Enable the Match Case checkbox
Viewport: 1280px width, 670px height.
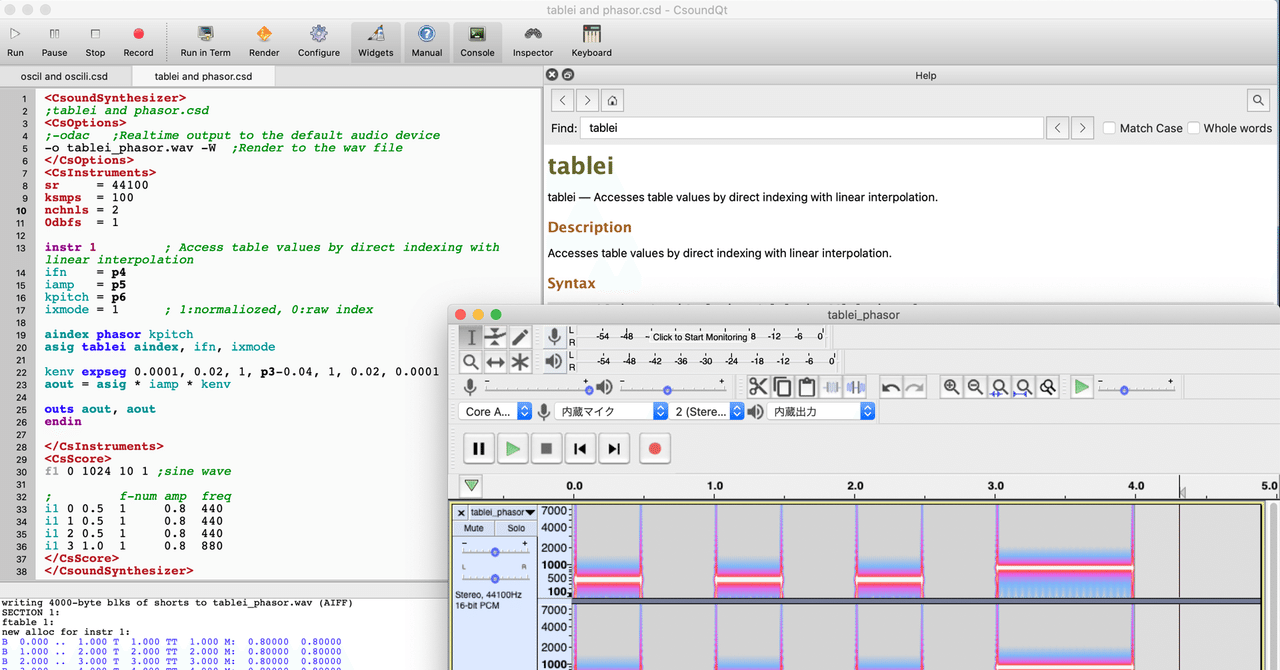coord(1110,128)
